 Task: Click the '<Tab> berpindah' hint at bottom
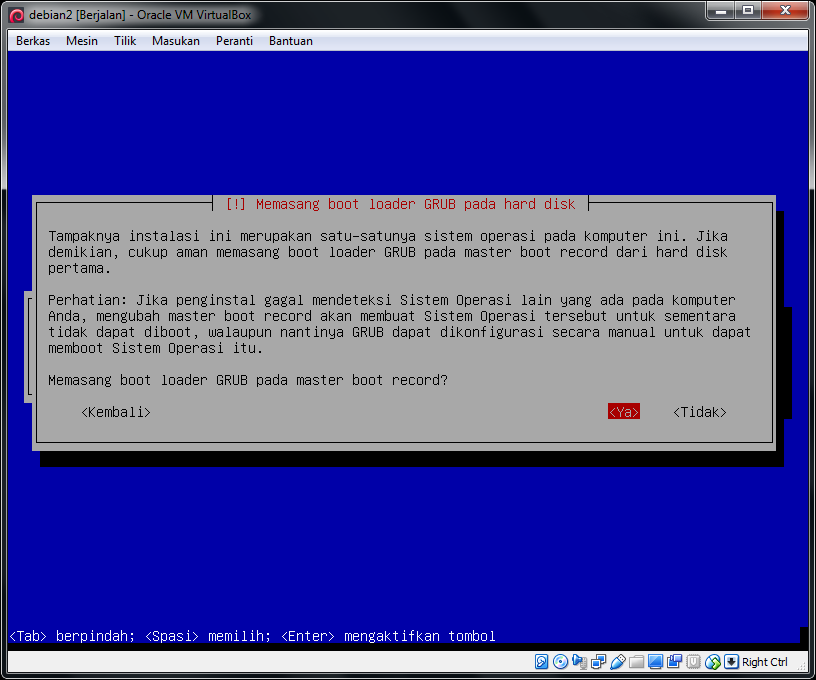(72, 636)
